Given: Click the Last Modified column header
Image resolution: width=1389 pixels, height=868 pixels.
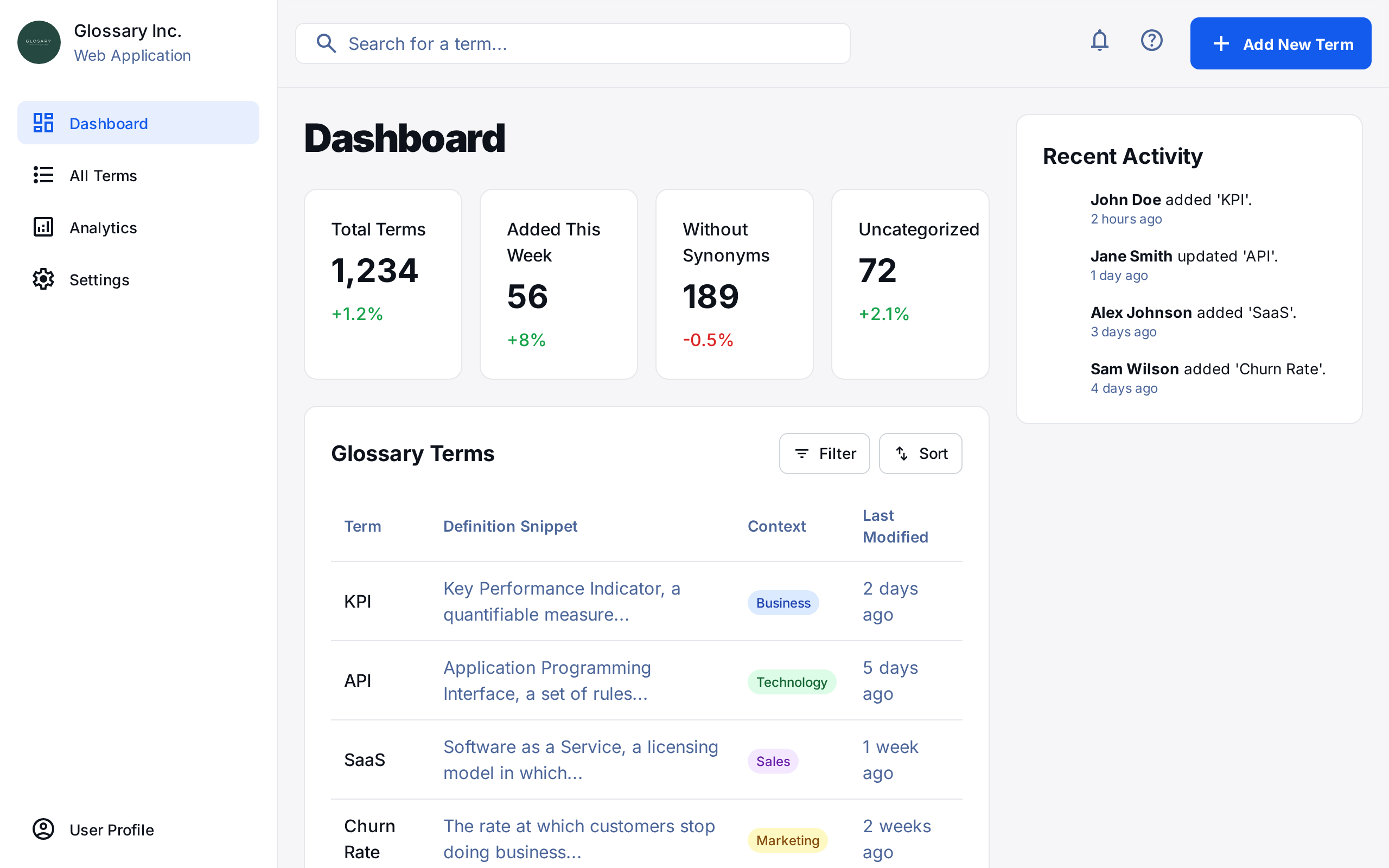Looking at the screenshot, I should click(x=894, y=526).
